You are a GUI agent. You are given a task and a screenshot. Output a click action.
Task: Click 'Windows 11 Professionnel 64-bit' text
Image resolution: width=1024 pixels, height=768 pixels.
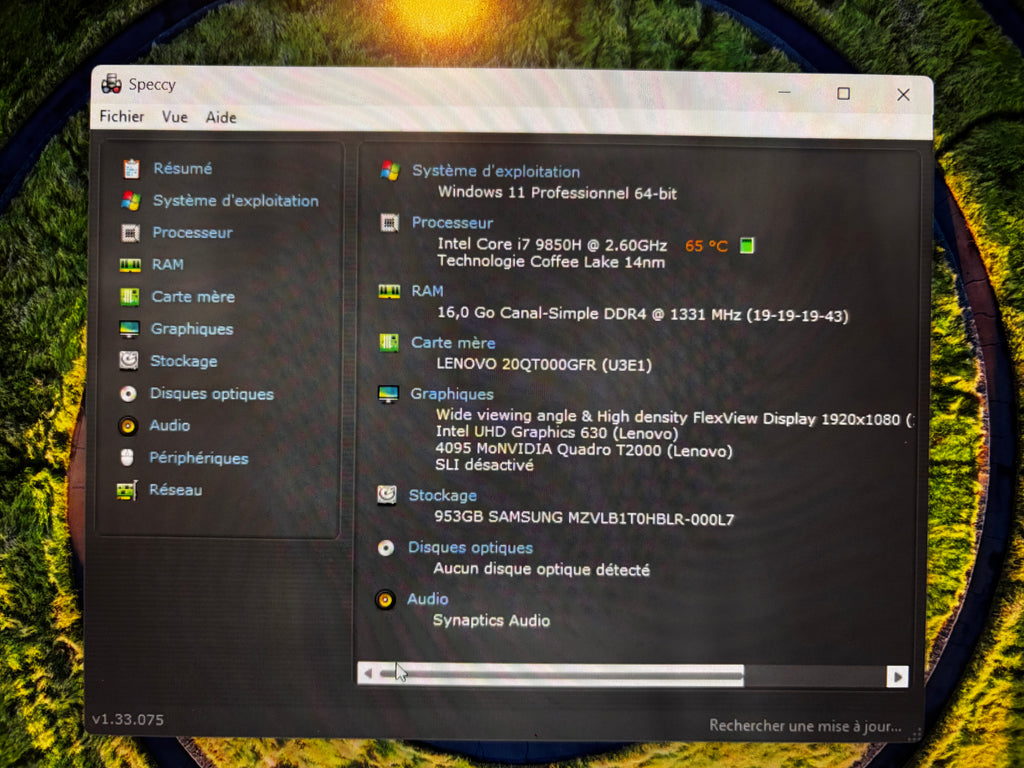tap(557, 193)
